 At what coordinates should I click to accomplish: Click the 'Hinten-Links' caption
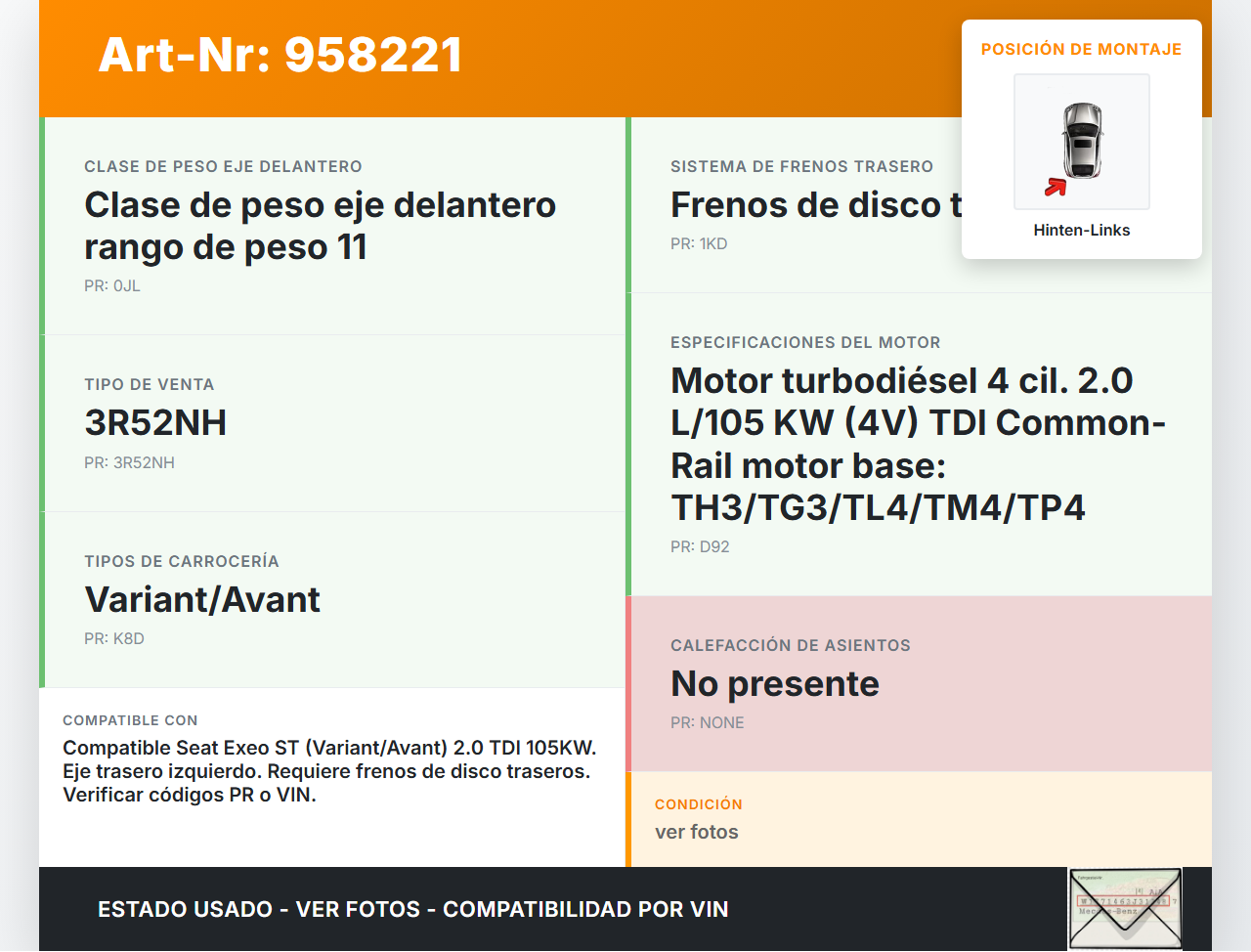click(1082, 230)
